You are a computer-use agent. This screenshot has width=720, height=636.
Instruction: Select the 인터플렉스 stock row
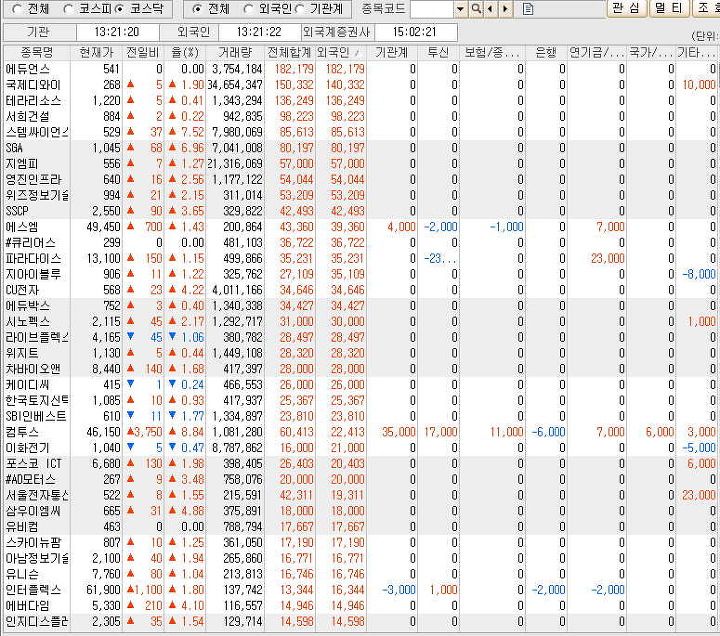[360, 590]
